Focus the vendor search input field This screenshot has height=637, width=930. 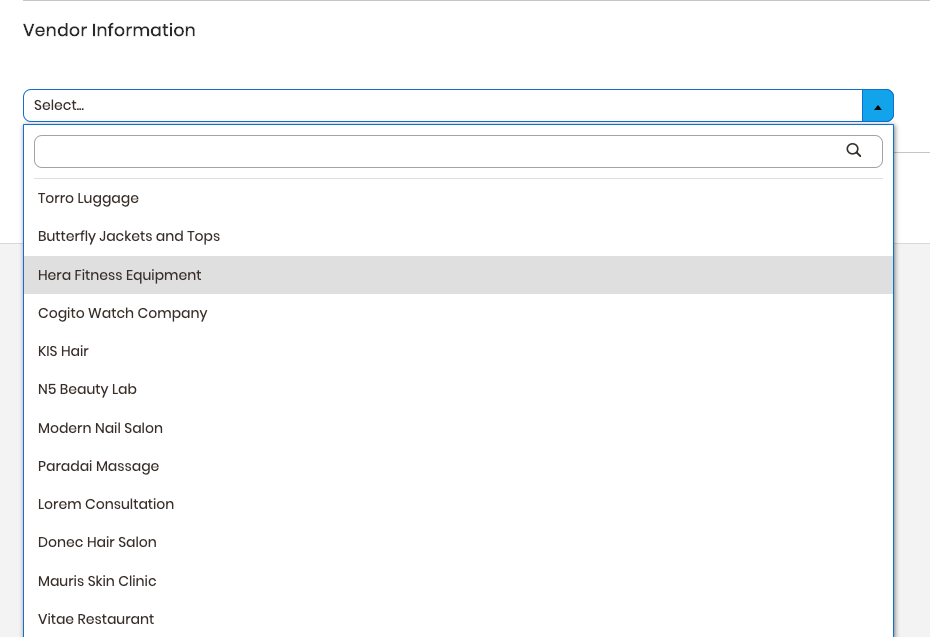tap(458, 151)
